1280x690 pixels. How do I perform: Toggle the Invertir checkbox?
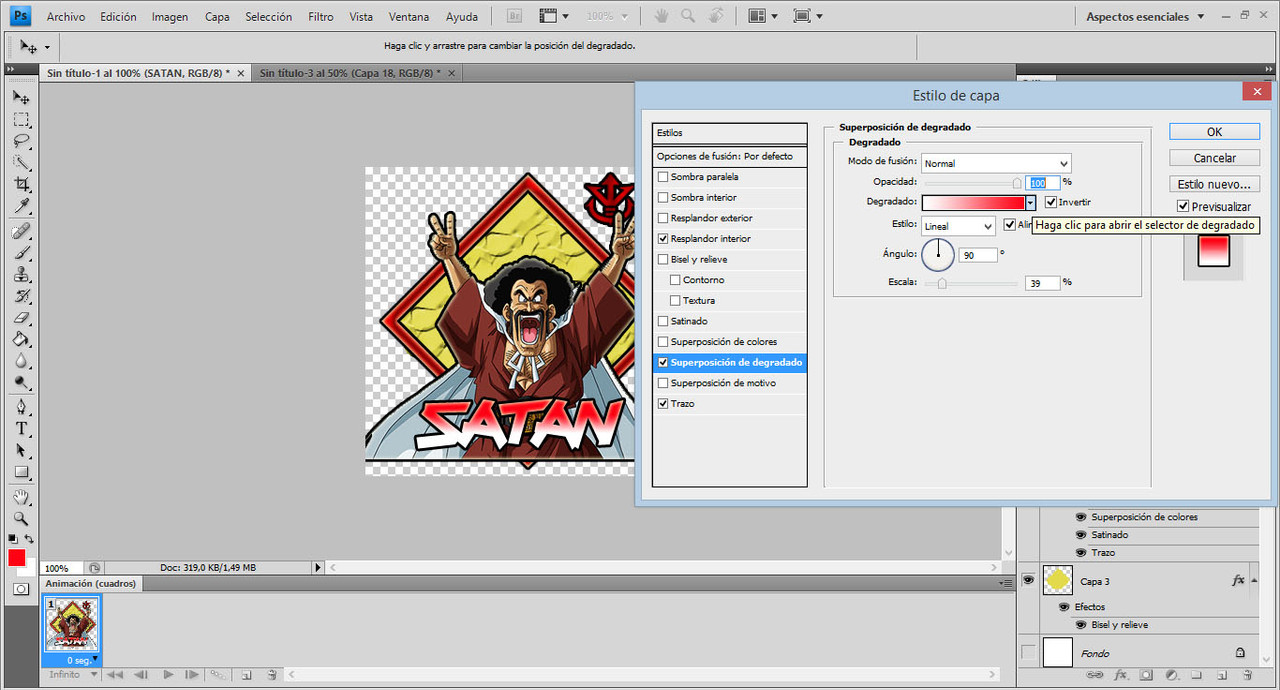point(1050,202)
